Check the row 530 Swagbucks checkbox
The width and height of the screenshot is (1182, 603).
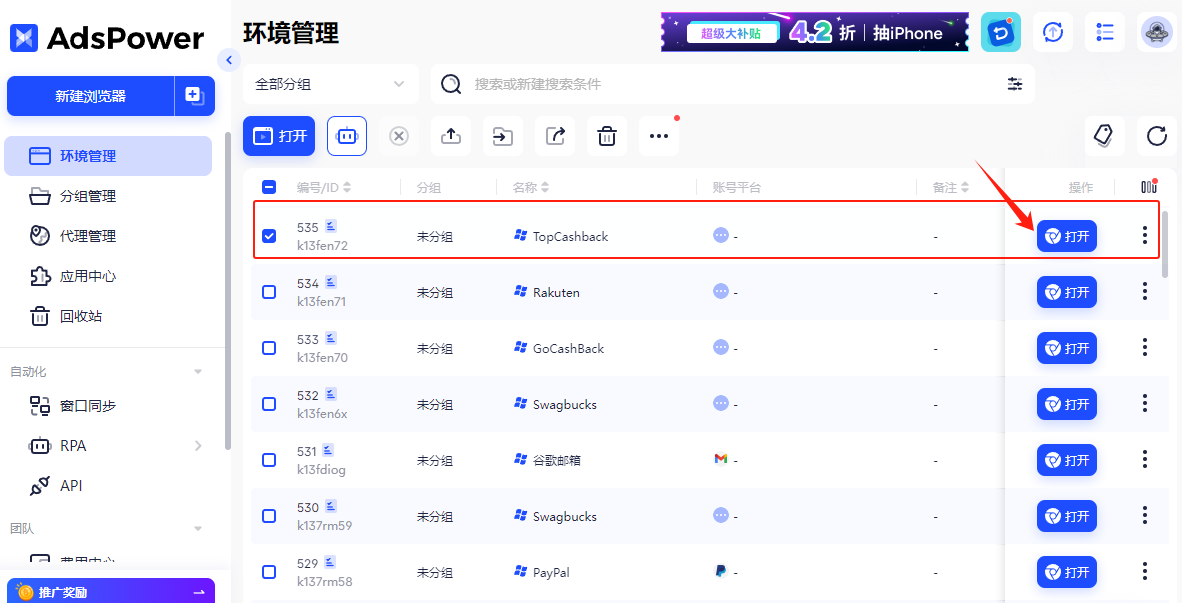point(269,516)
